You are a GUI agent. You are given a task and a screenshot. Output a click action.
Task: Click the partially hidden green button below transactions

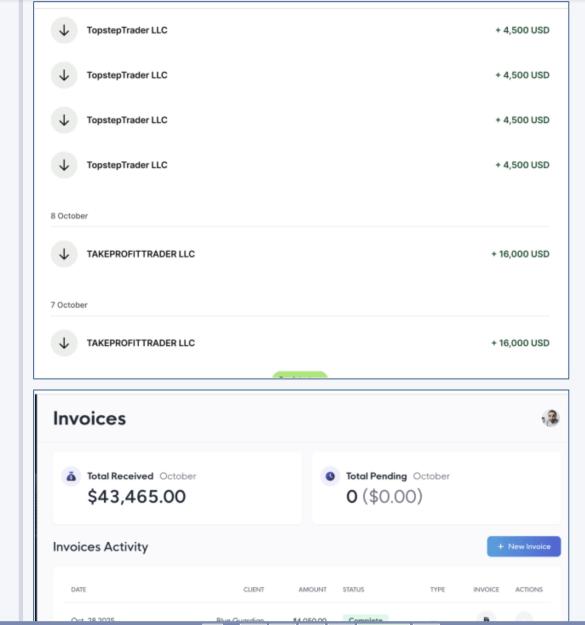point(300,375)
